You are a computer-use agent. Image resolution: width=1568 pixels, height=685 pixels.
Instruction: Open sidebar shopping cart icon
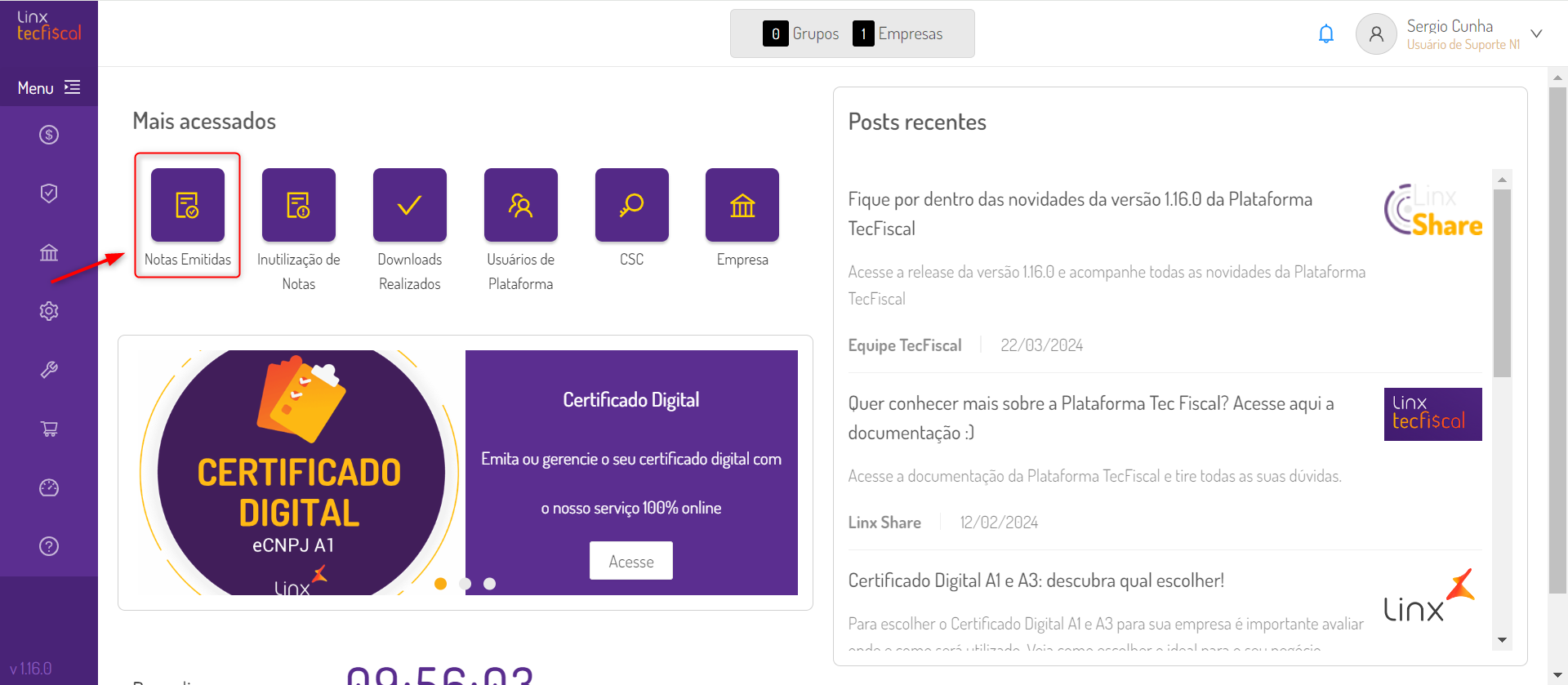pos(49,429)
